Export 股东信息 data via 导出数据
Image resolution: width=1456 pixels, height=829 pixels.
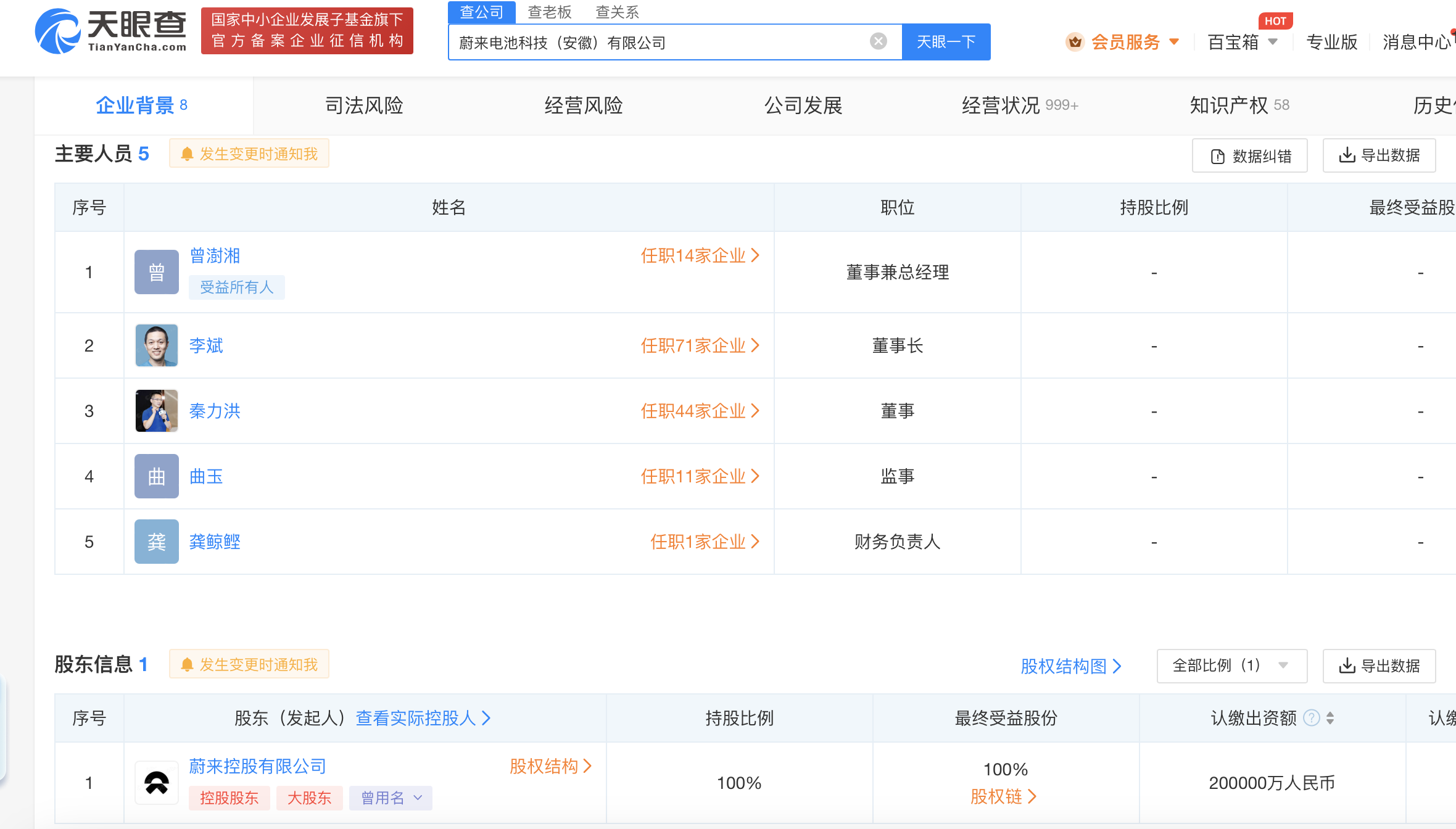click(x=1379, y=666)
